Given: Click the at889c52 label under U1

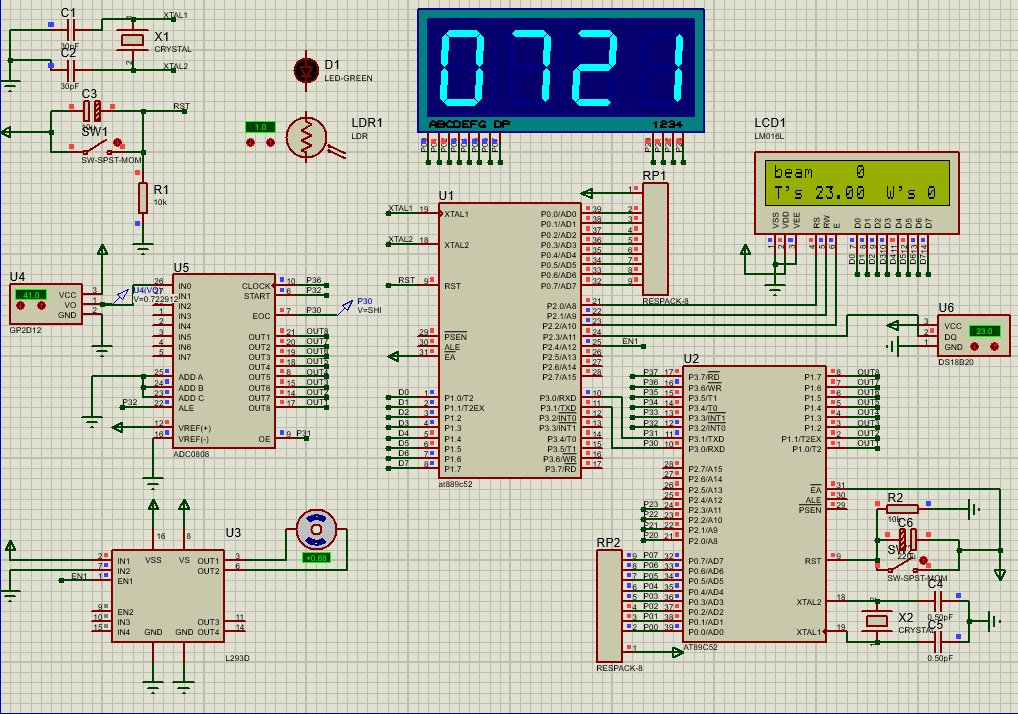Looking at the screenshot, I should pyautogui.click(x=456, y=484).
